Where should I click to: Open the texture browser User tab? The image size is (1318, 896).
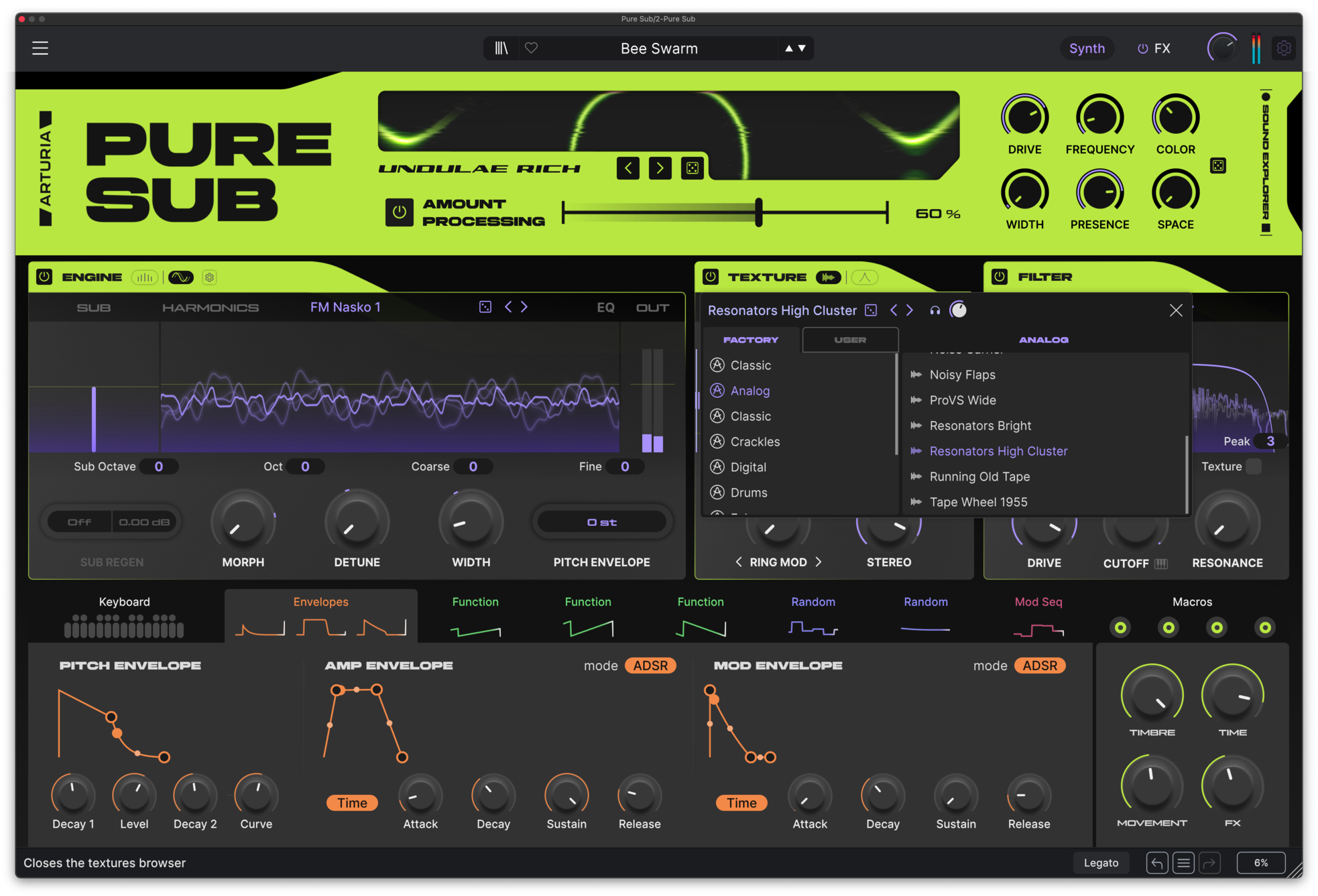[850, 340]
